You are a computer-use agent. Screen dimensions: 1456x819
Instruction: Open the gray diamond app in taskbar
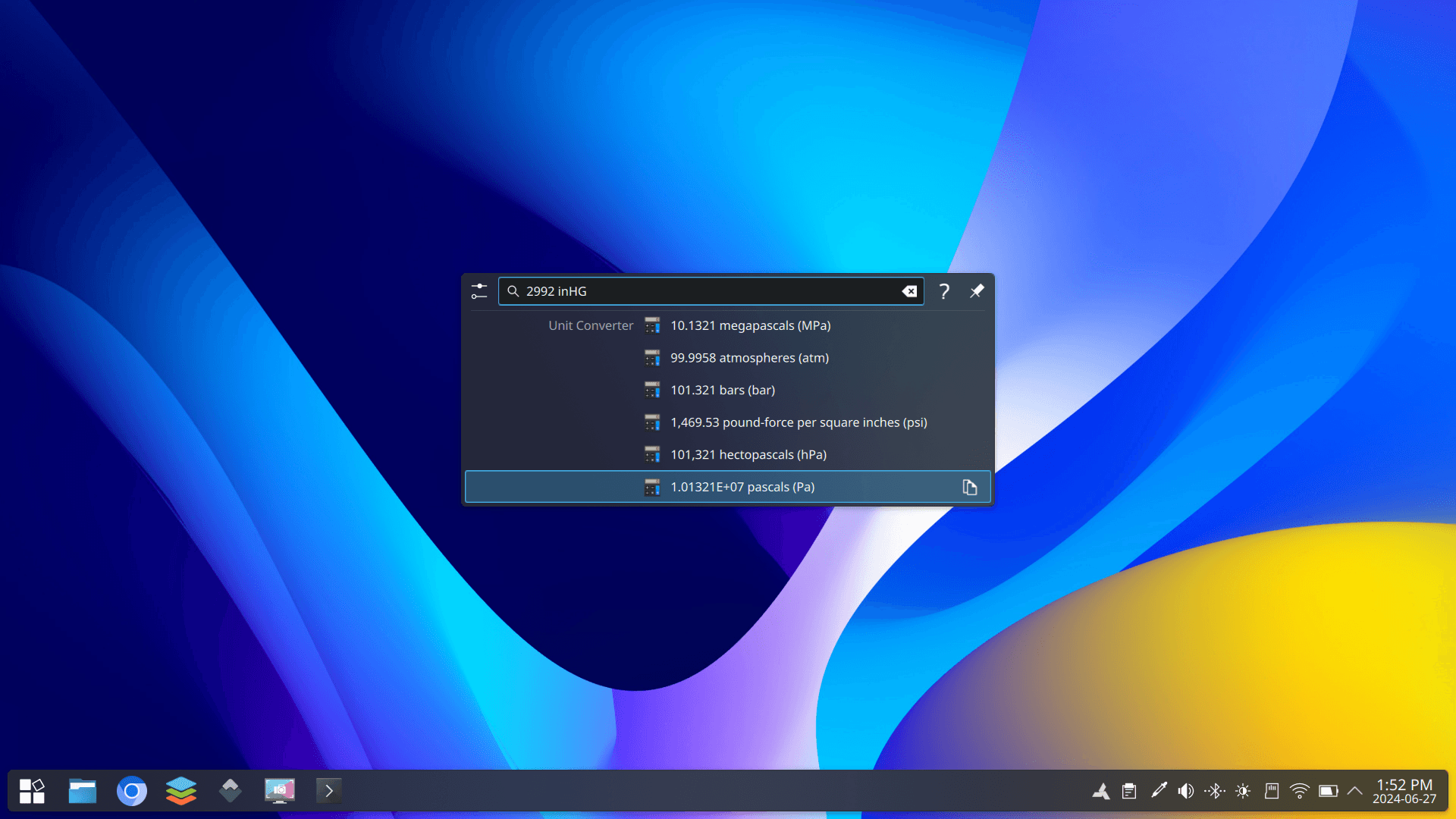click(231, 791)
